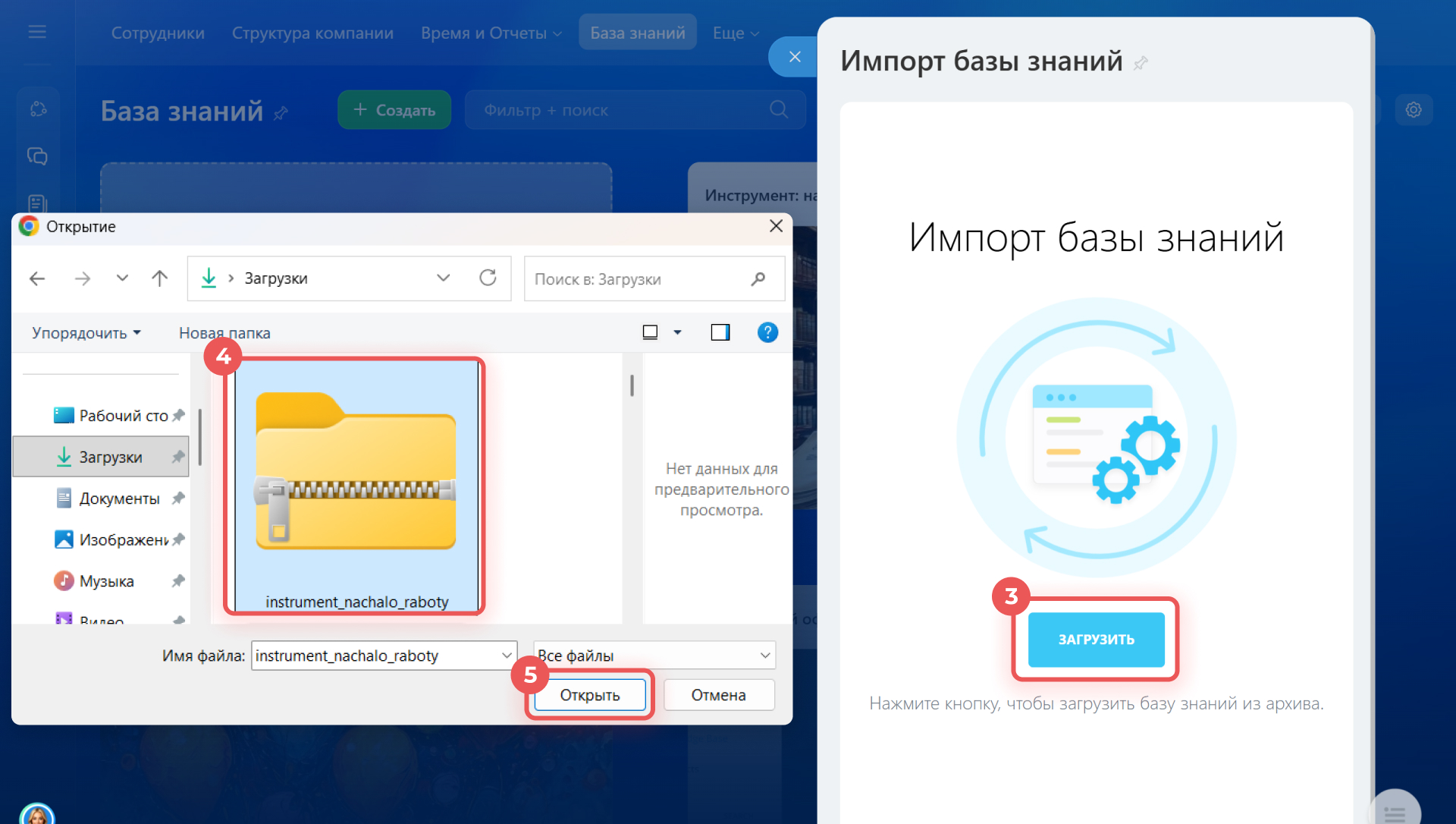Expand the Упорядочить dropdown
The width and height of the screenshot is (1456, 824).
(86, 333)
